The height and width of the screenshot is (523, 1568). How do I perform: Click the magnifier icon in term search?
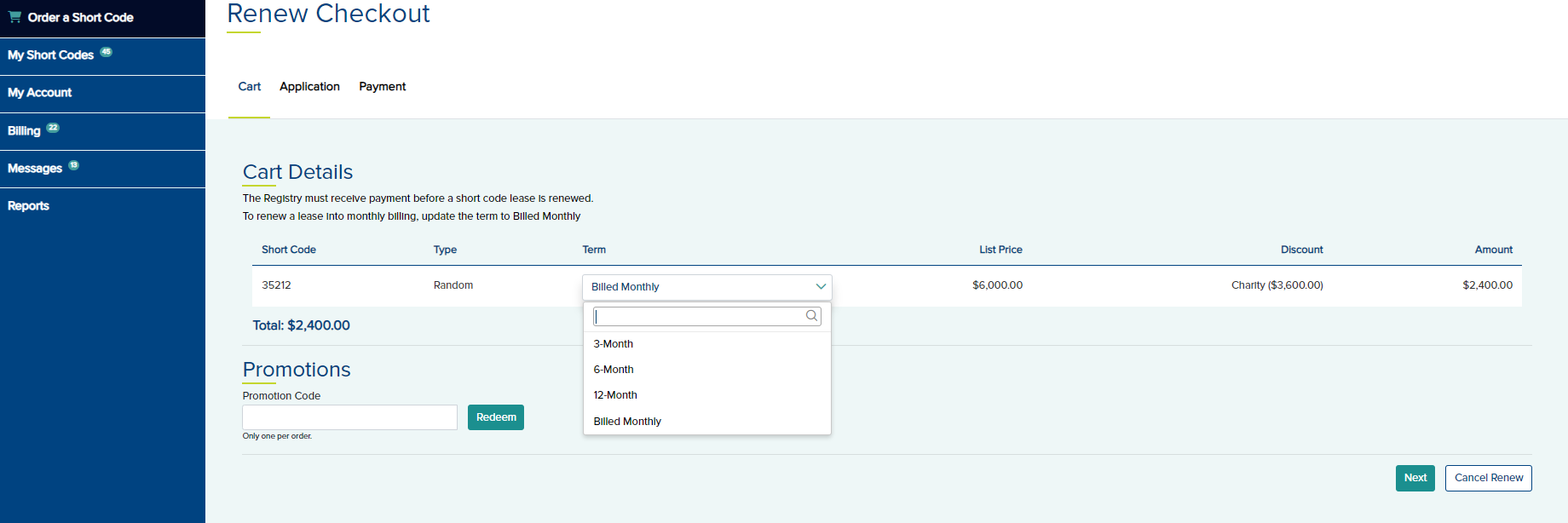pos(811,316)
